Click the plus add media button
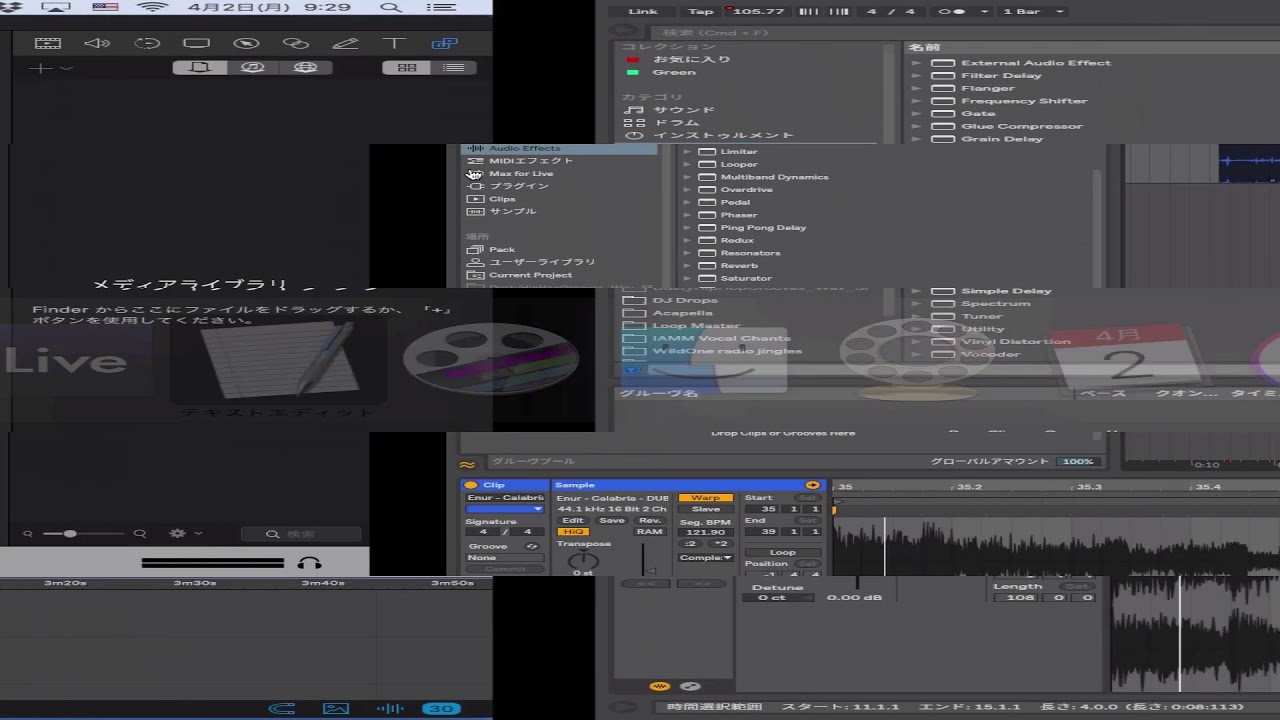This screenshot has height=720, width=1280. pos(40,68)
